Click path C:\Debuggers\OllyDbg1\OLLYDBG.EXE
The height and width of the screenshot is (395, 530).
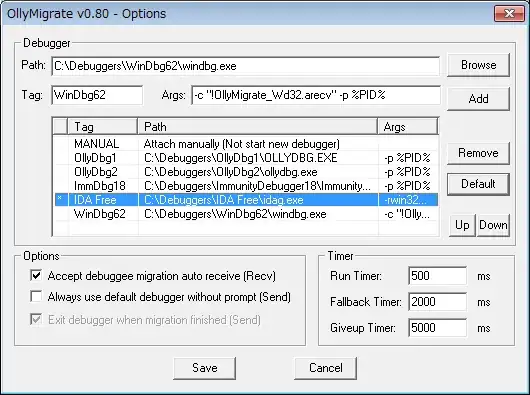pos(241,158)
